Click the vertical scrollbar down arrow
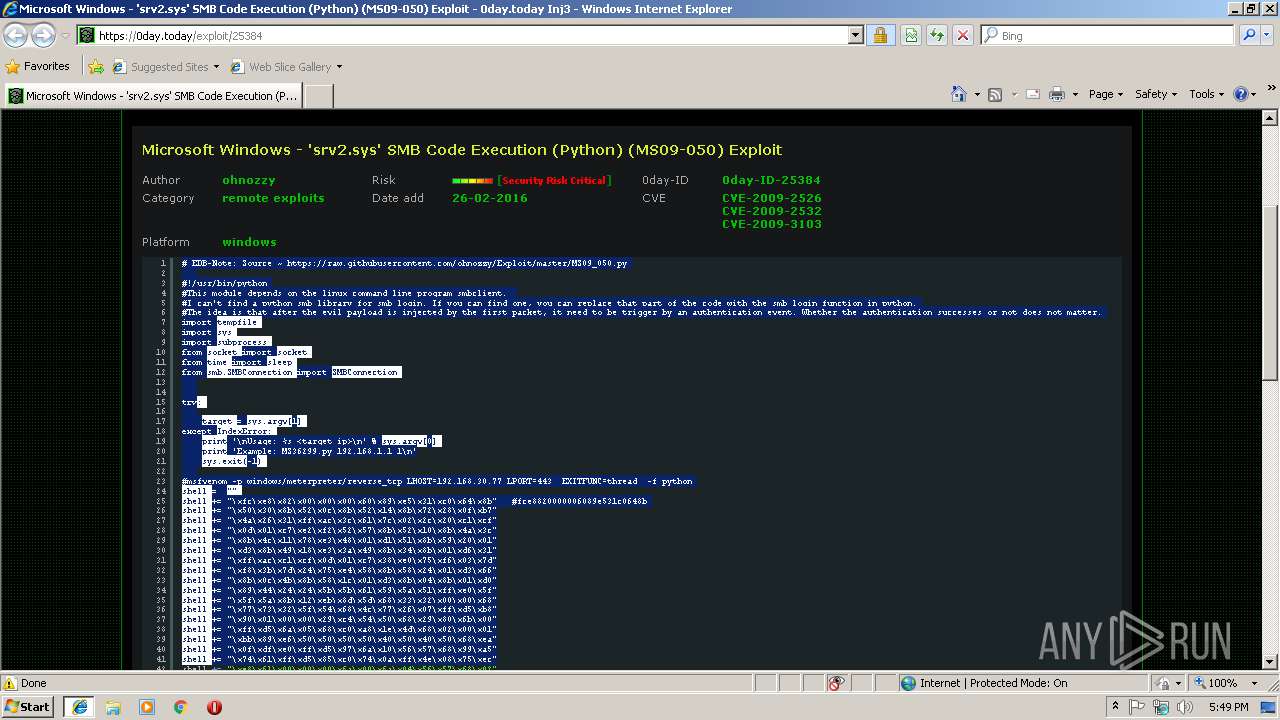This screenshot has width=1280, height=720. point(1270,662)
